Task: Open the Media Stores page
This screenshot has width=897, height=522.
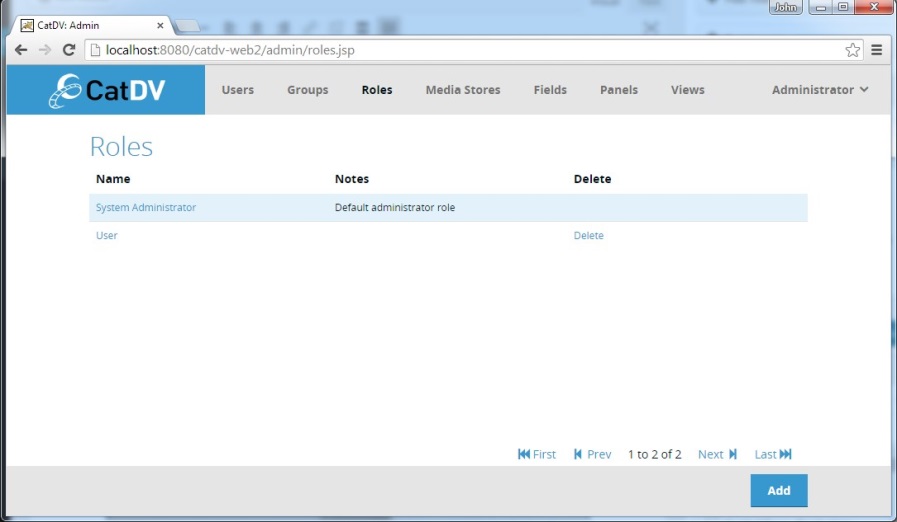Action: pos(463,90)
